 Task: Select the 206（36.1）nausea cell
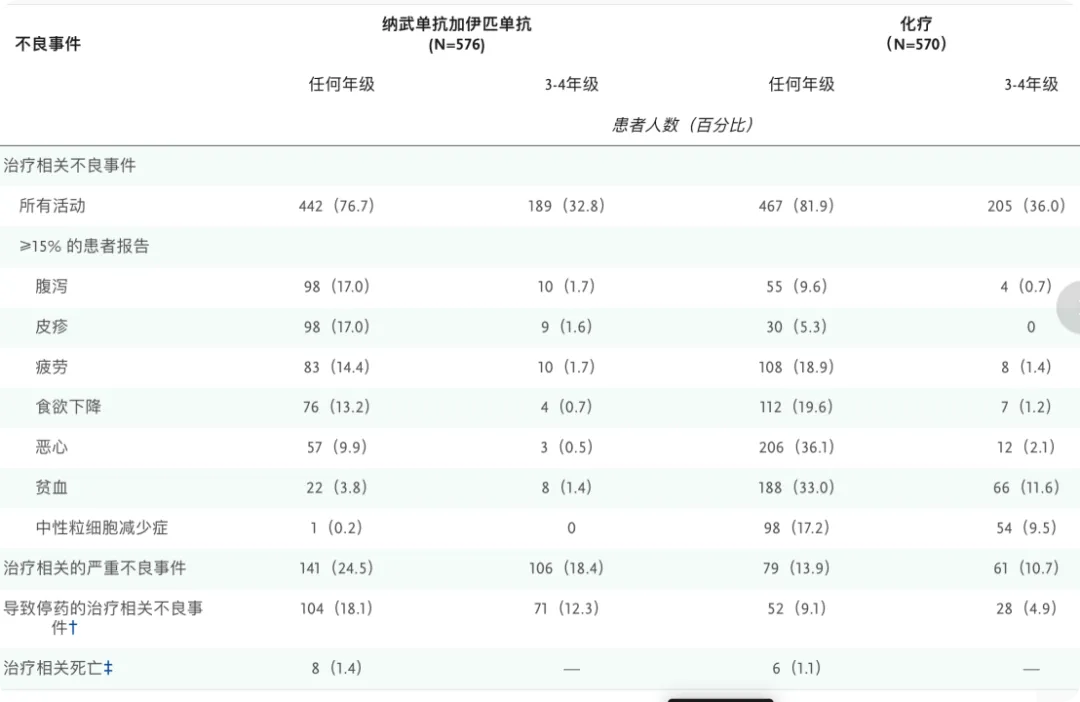796,447
